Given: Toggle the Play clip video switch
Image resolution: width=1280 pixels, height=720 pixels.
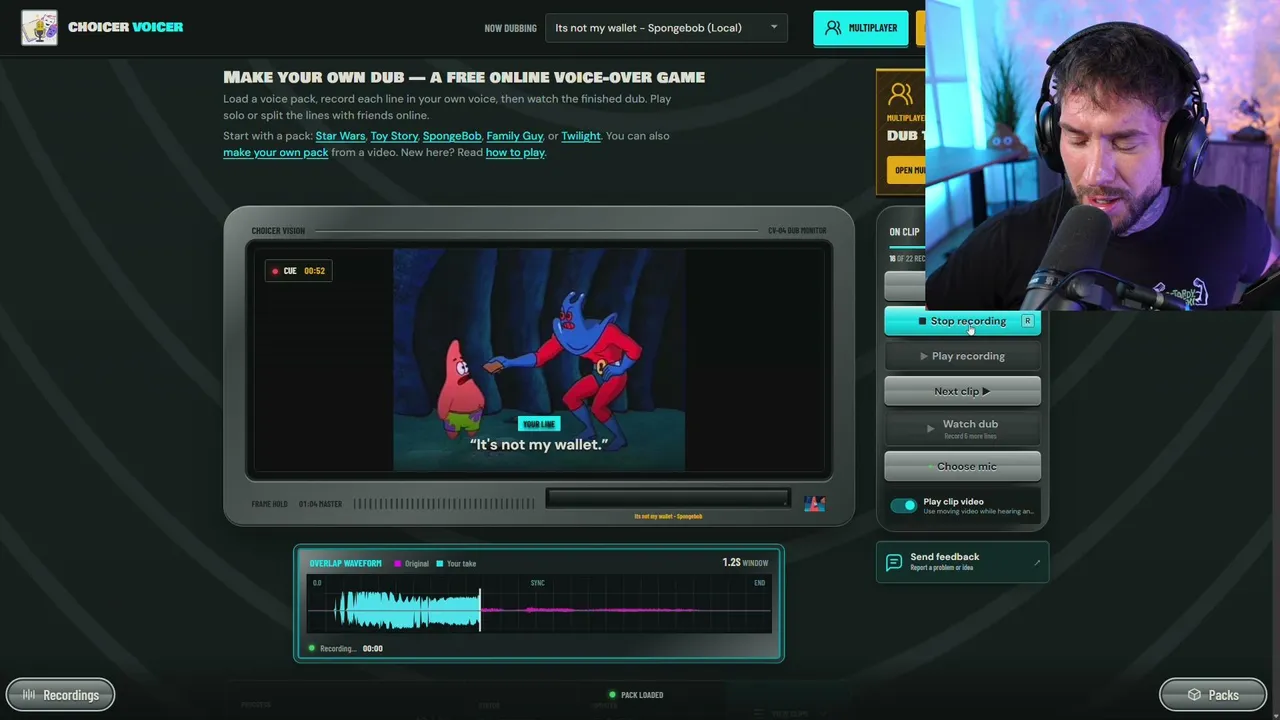Looking at the screenshot, I should pos(903,506).
